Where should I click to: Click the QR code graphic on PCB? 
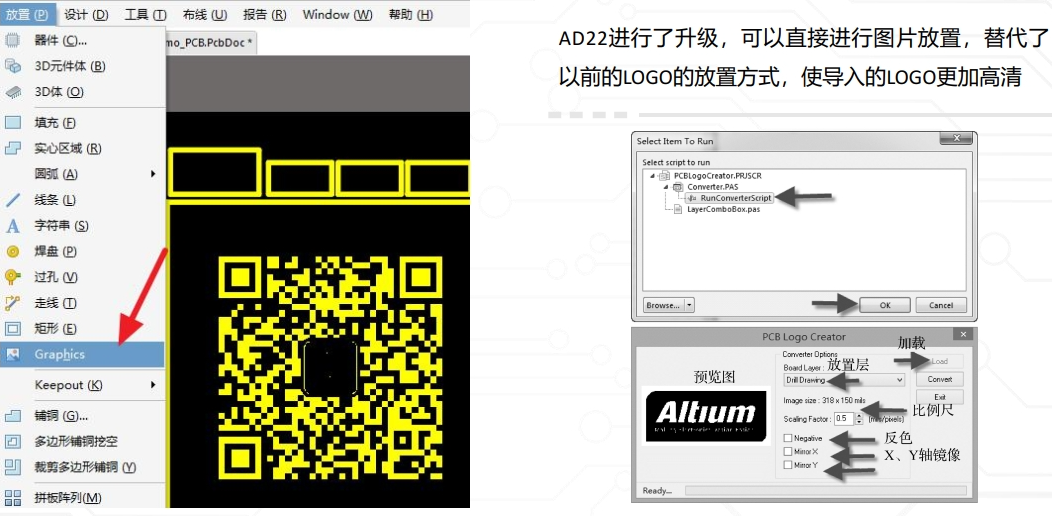tap(331, 366)
